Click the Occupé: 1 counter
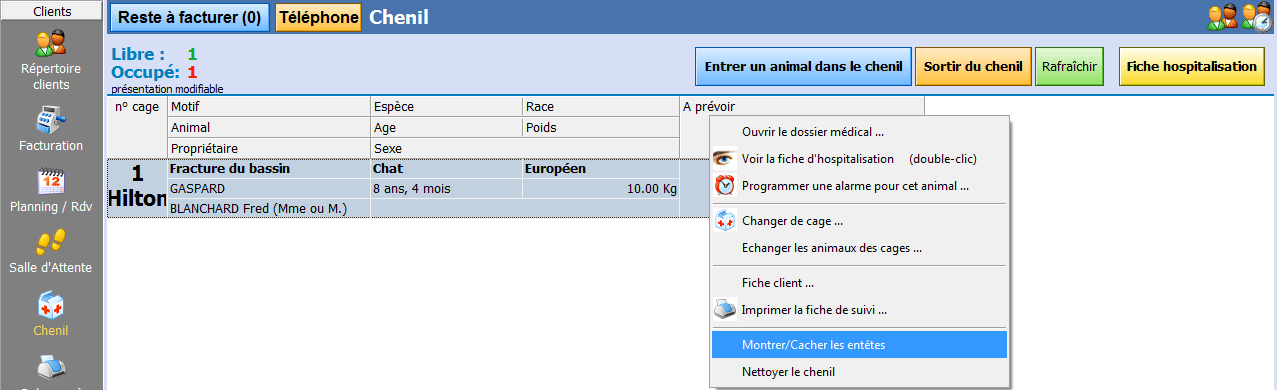The width and height of the screenshot is (1277, 390). tap(155, 72)
